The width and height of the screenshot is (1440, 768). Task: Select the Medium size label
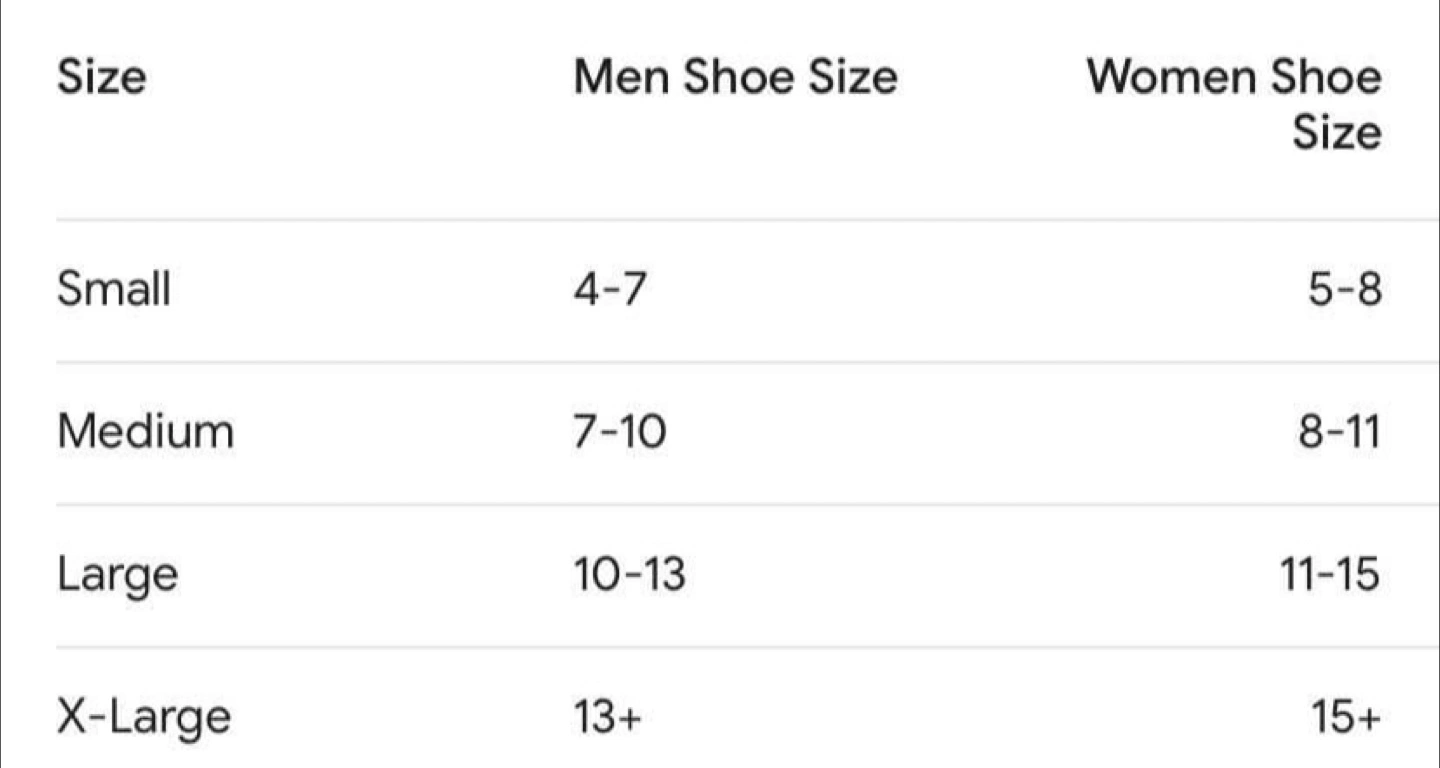pyautogui.click(x=145, y=432)
